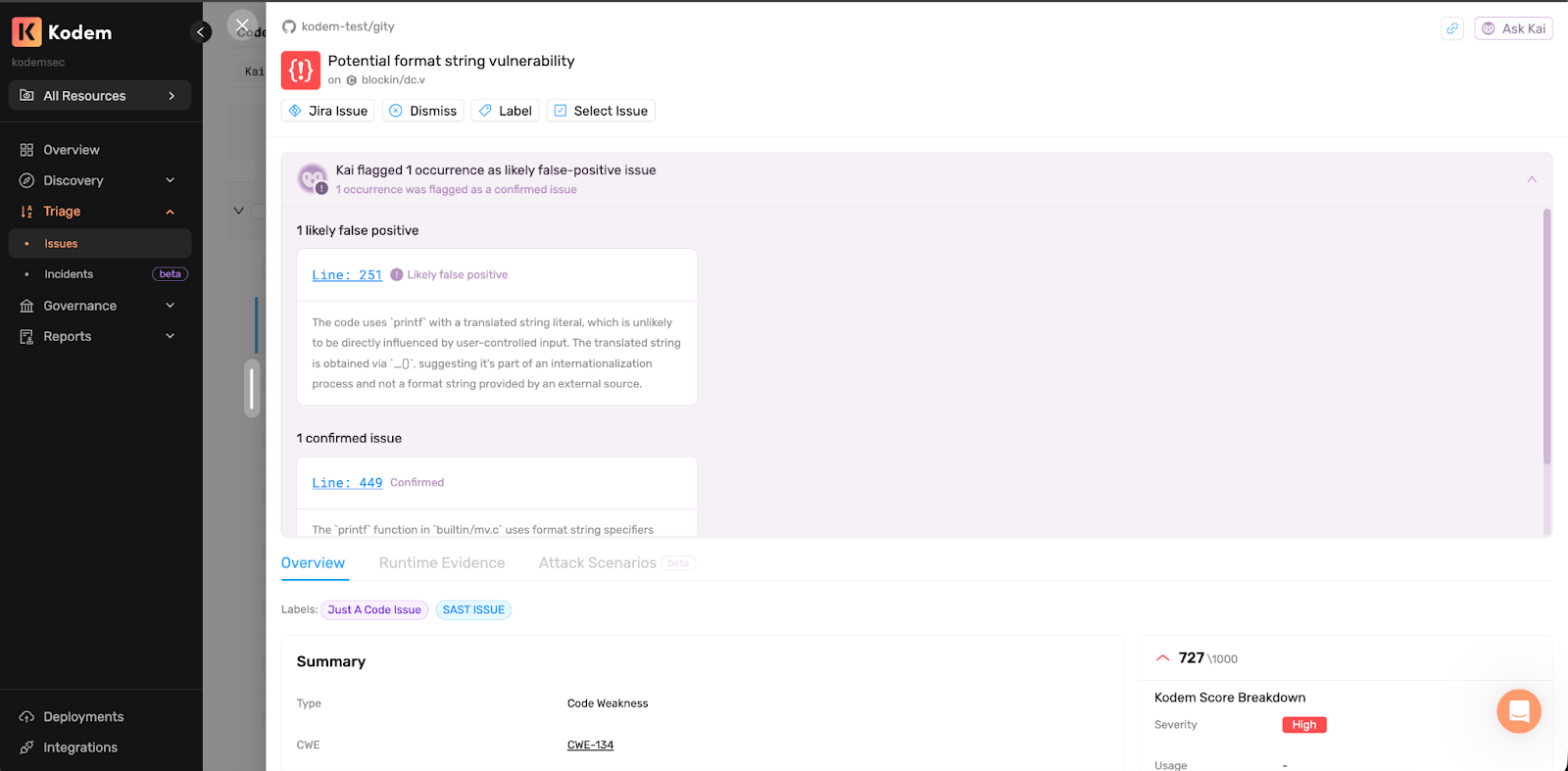The image size is (1568, 771).
Task: Dismiss this issue
Action: coord(423,111)
